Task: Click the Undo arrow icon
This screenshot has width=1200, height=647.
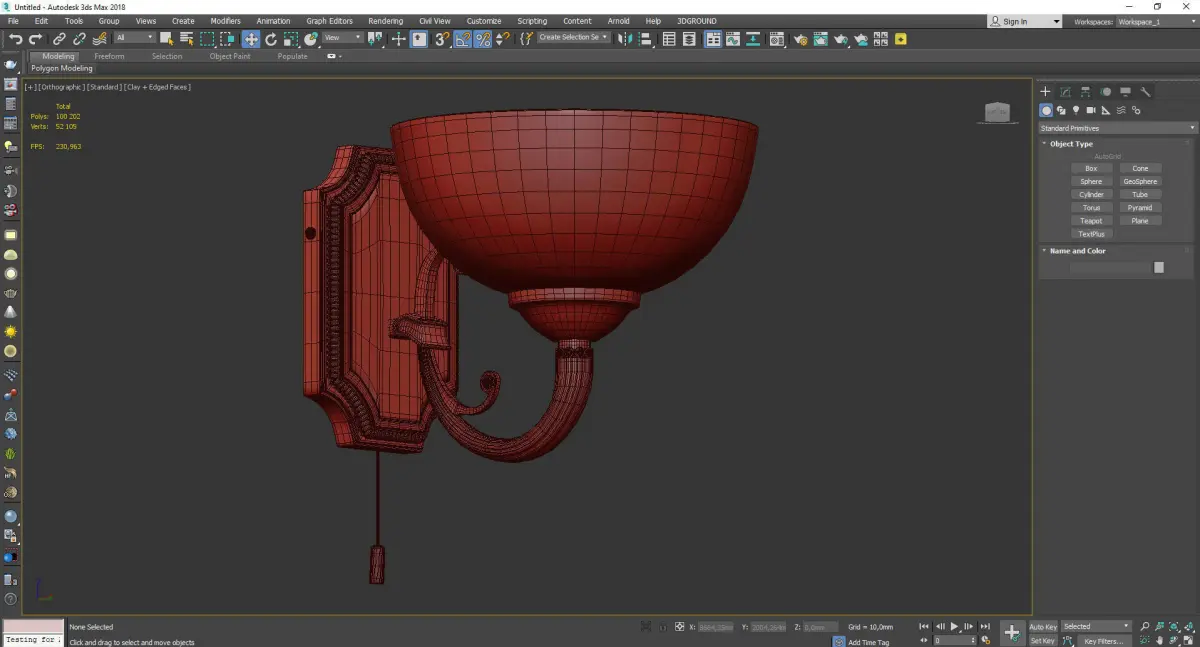Action: [x=15, y=39]
